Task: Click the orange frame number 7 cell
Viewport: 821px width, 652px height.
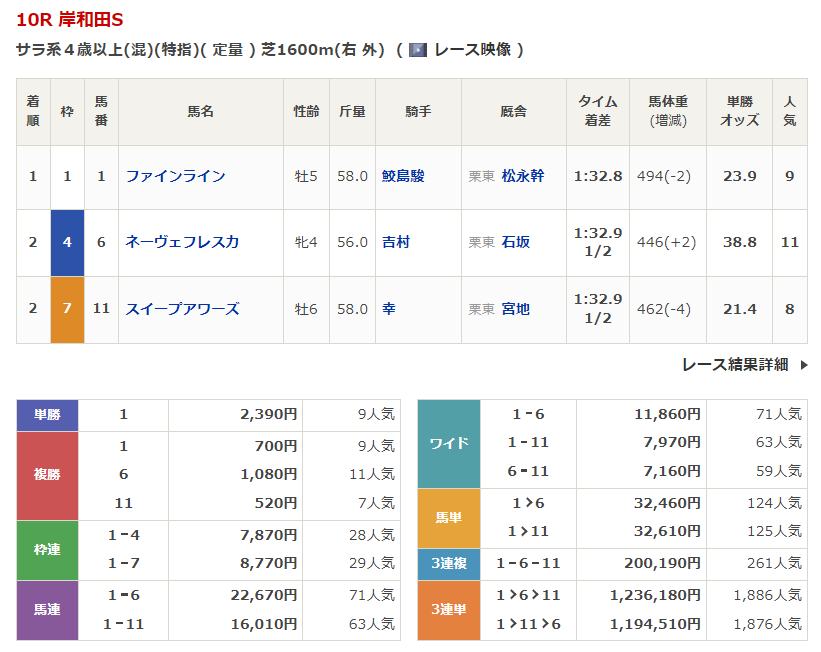Action: 67,309
